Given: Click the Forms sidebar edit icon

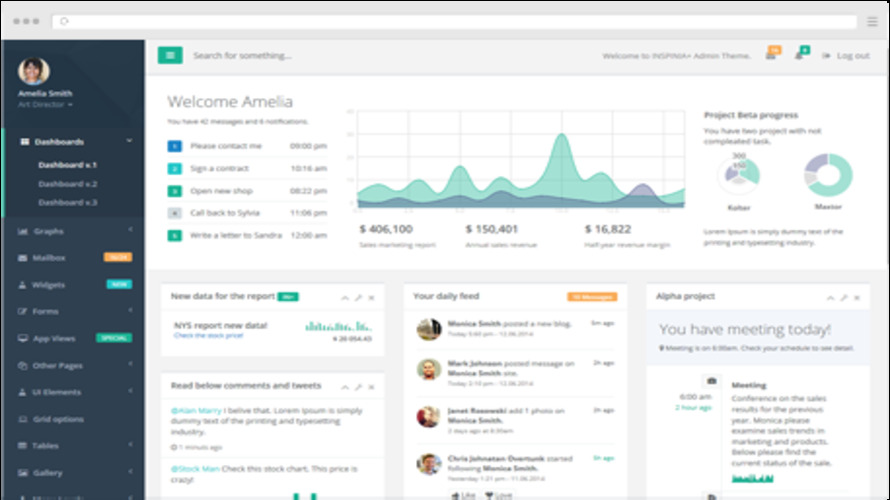Looking at the screenshot, I should [x=22, y=311].
